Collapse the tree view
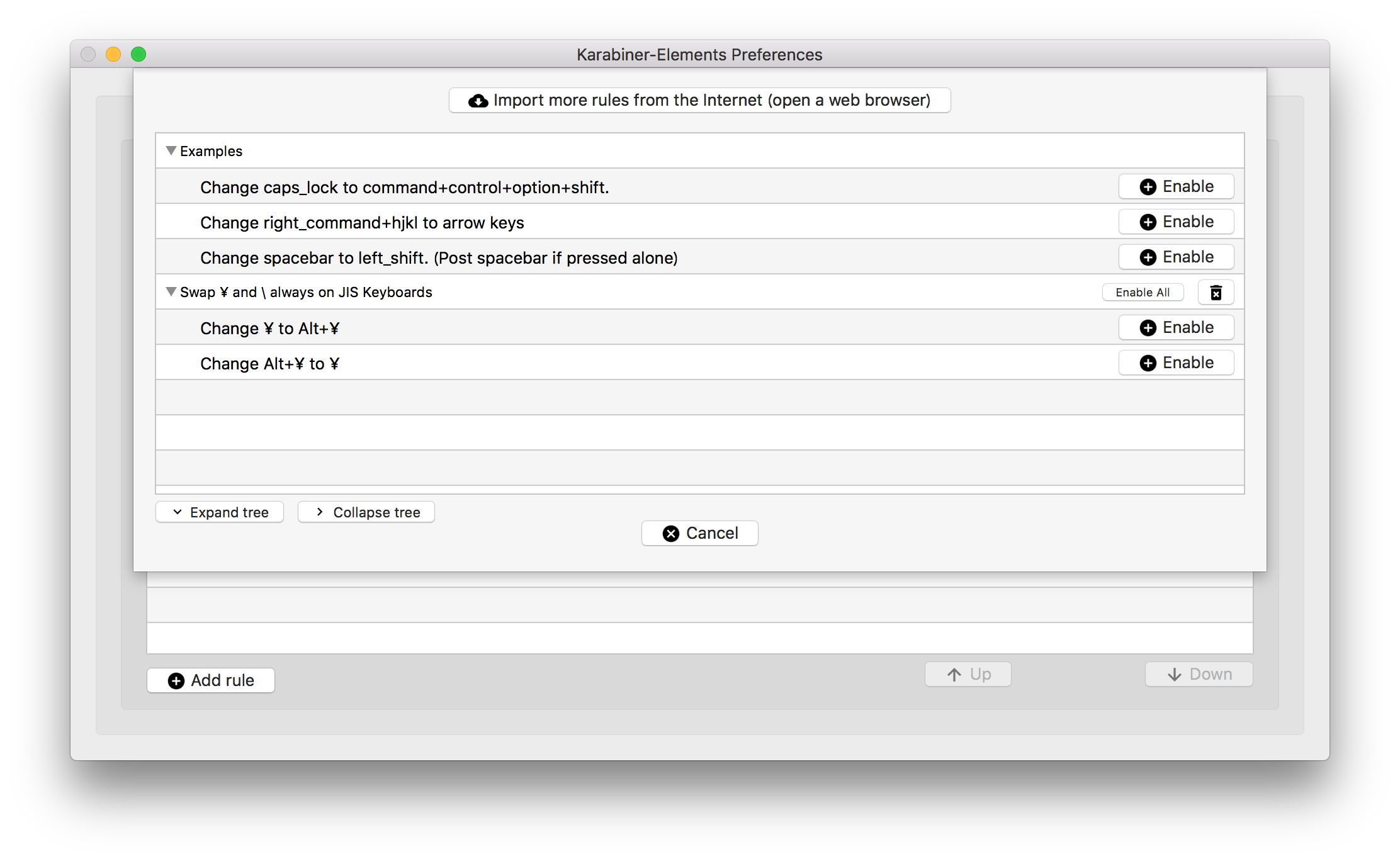The image size is (1400, 861). click(x=367, y=512)
